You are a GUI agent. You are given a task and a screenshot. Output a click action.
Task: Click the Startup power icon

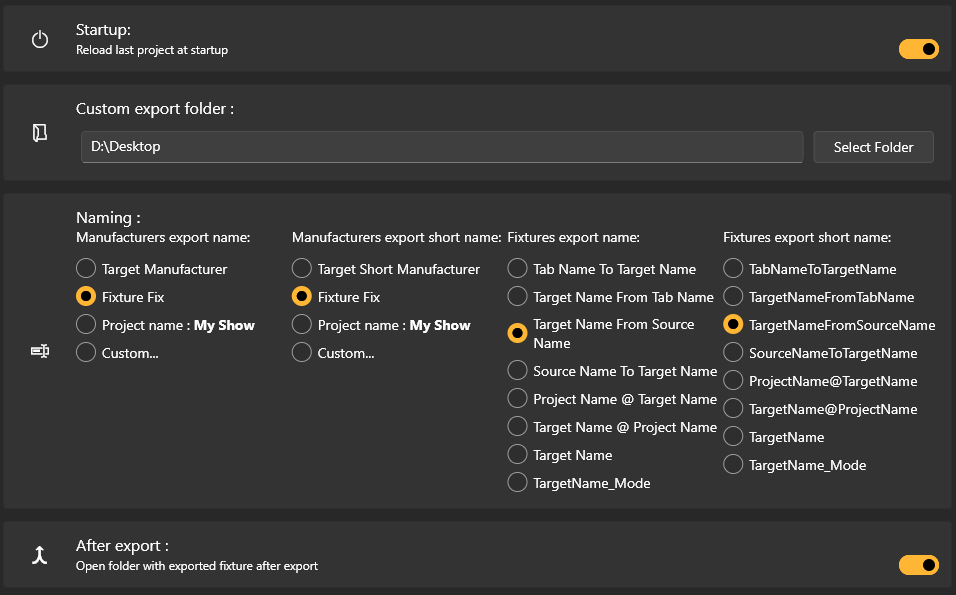[40, 40]
